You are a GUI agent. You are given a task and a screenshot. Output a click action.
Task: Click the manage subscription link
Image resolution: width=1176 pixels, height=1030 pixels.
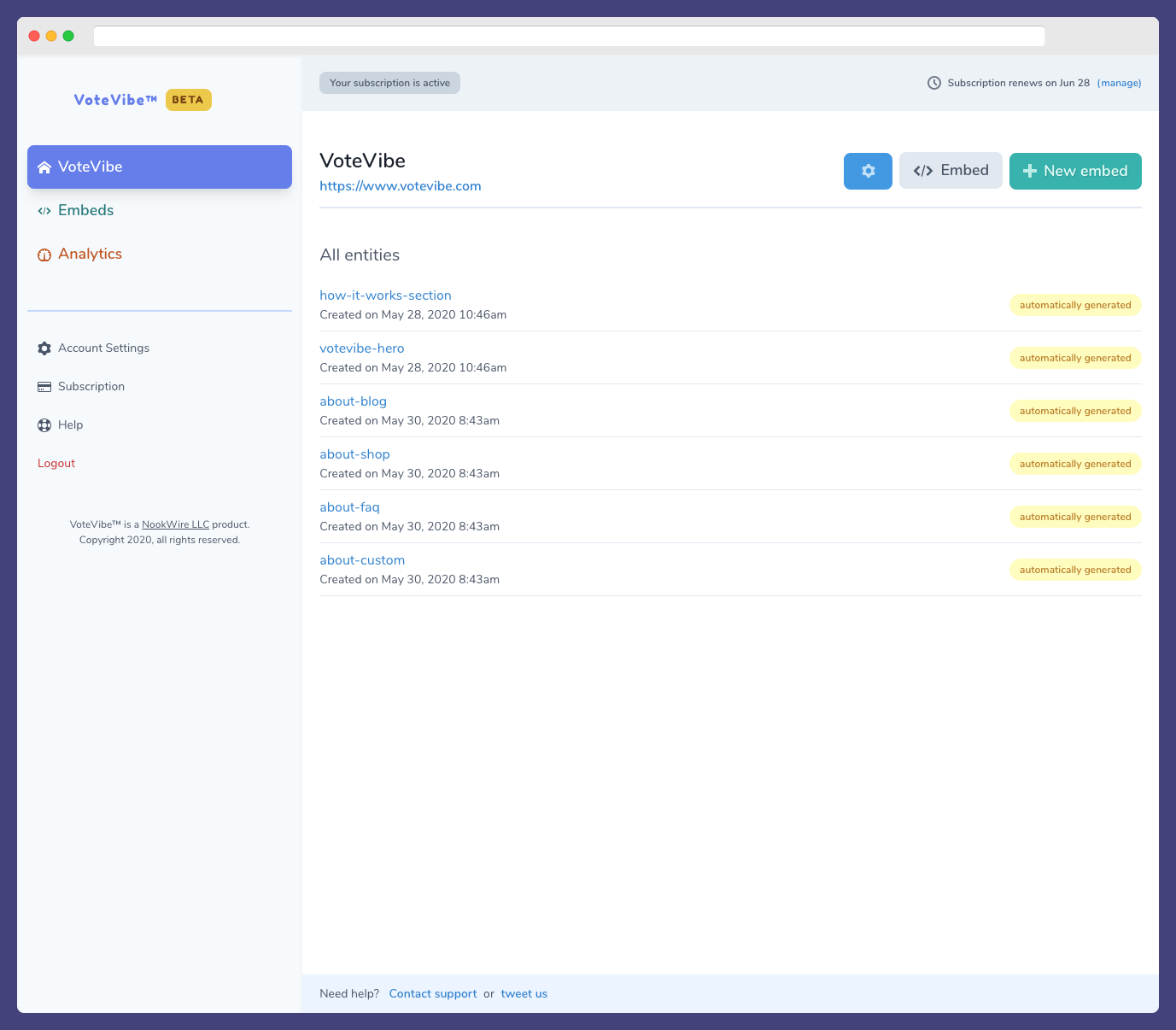pos(1119,83)
